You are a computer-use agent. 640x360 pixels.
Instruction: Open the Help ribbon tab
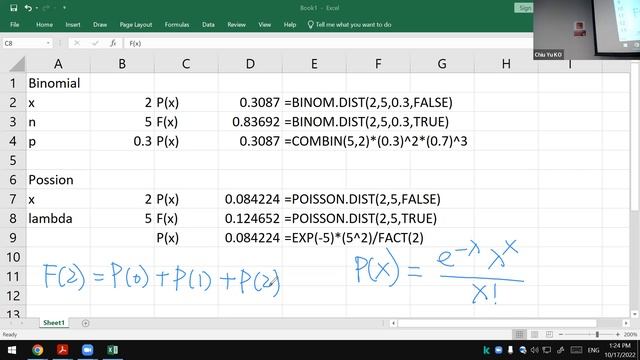[290, 25]
